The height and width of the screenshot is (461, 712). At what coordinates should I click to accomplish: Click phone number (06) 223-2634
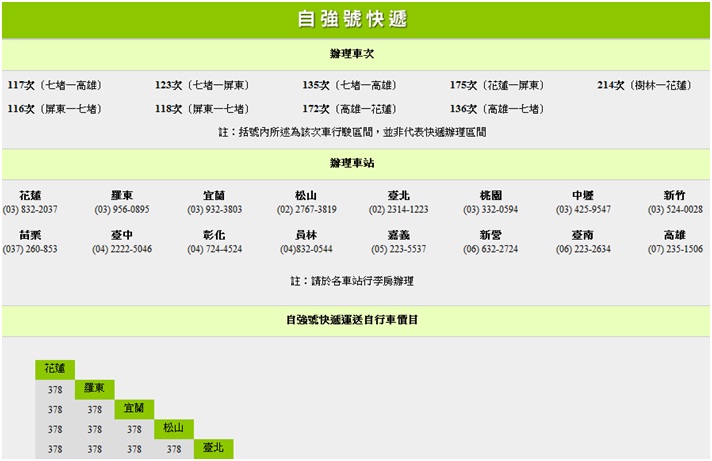pyautogui.click(x=583, y=249)
